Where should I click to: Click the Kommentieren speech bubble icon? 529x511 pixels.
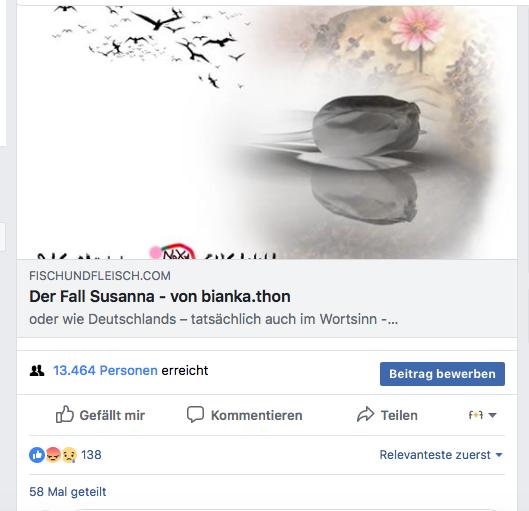coord(195,415)
